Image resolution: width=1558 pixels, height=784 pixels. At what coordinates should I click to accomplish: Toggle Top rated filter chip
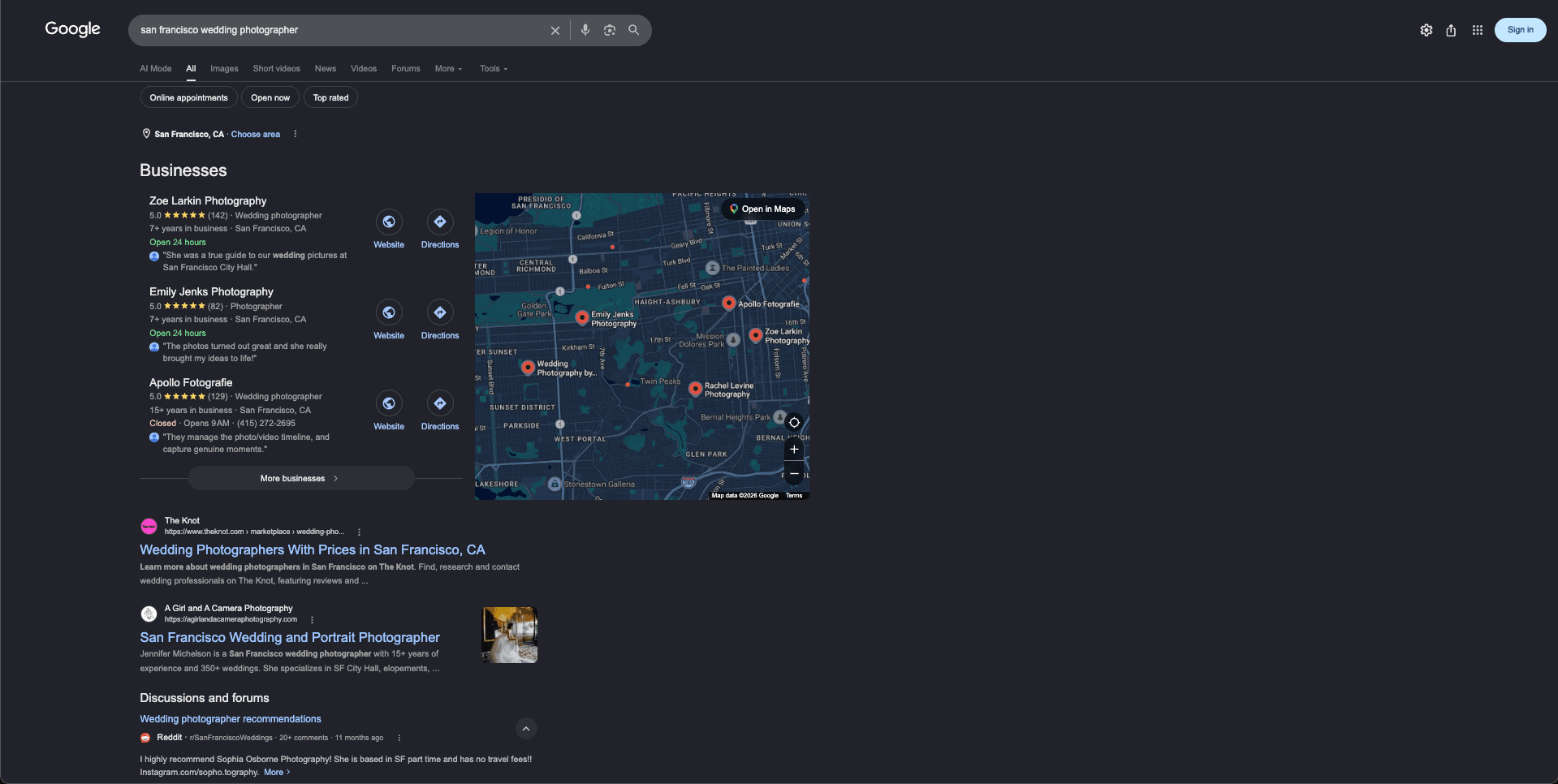pos(331,97)
